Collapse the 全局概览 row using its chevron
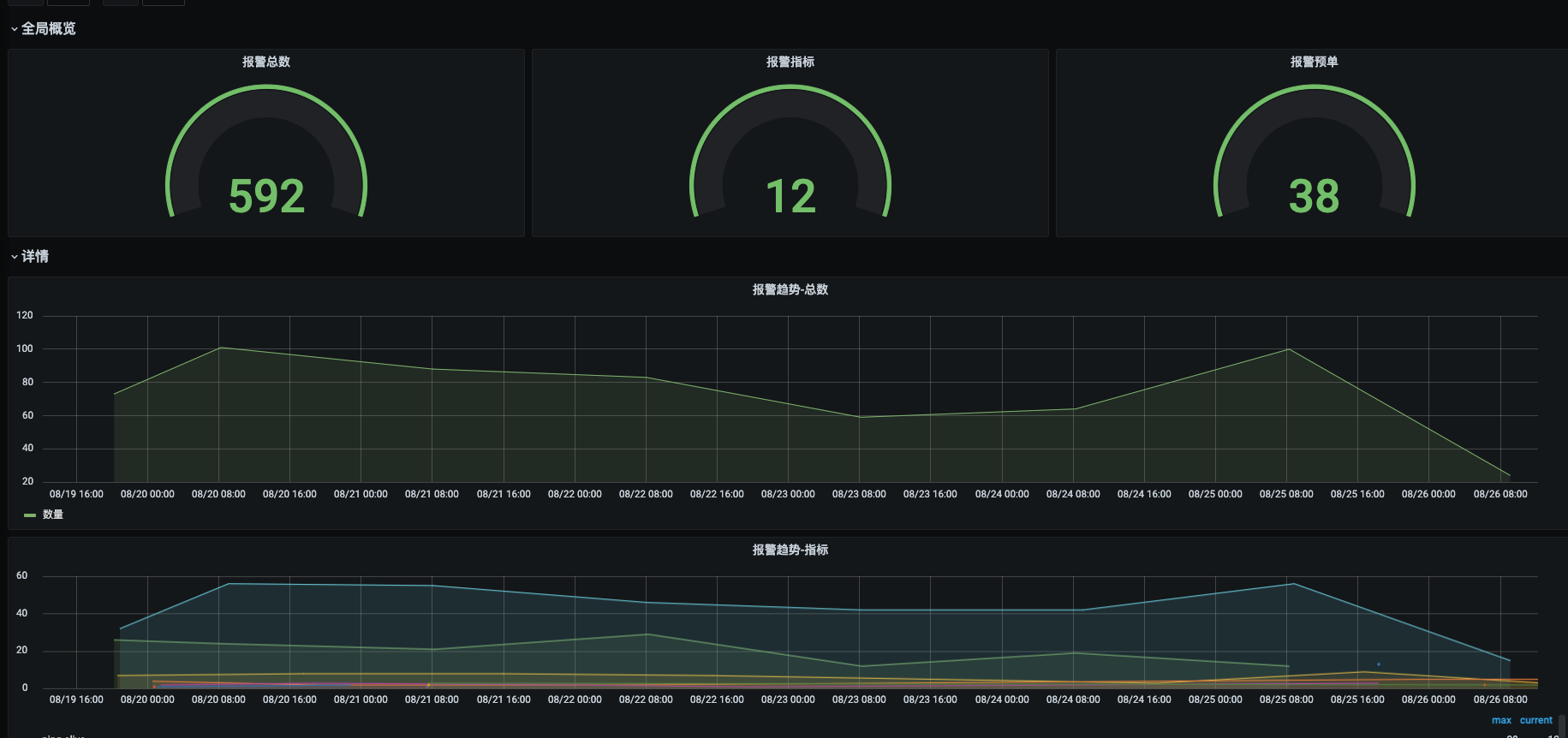The image size is (1568, 738). tap(14, 29)
